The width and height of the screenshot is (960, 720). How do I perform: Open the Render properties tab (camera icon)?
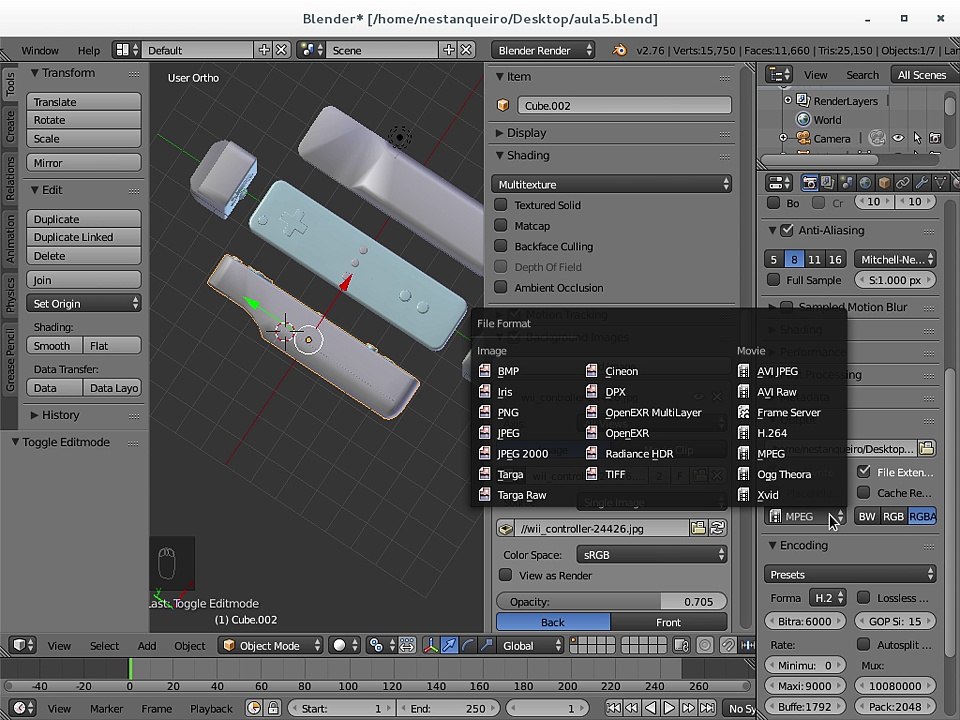click(x=809, y=182)
